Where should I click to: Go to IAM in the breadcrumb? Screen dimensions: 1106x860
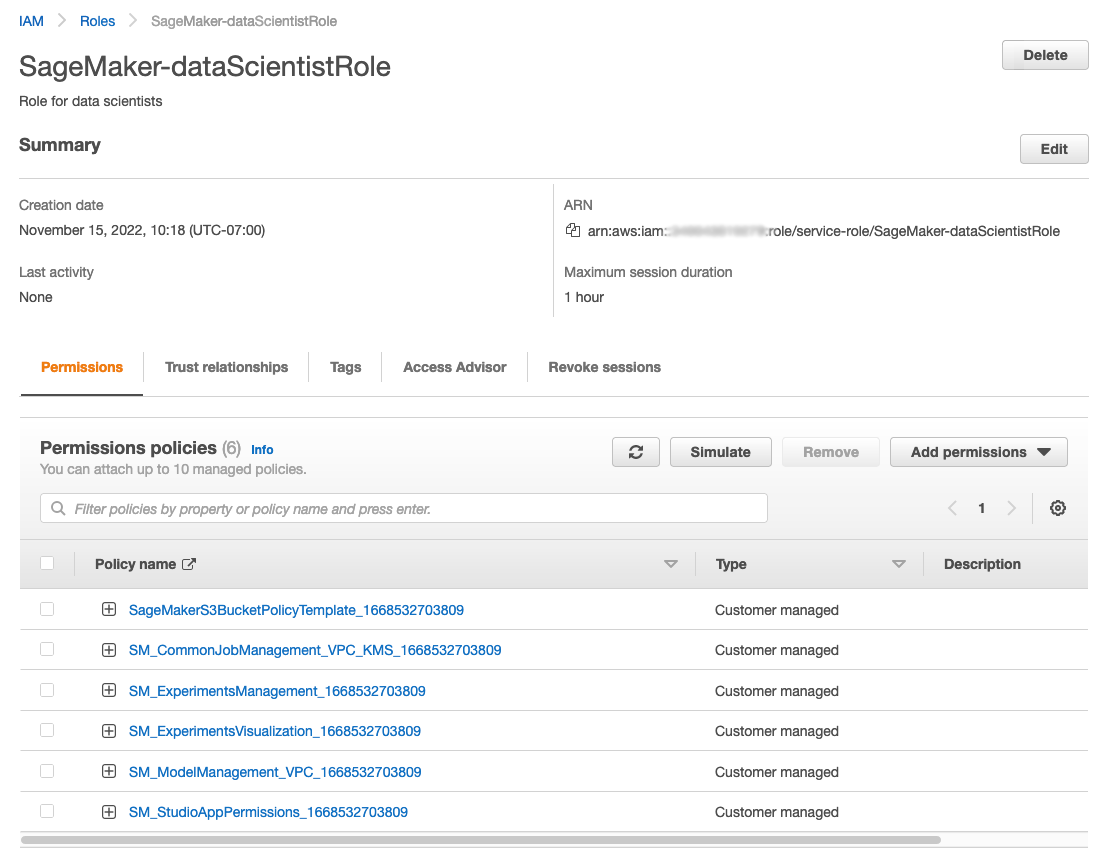(x=31, y=21)
